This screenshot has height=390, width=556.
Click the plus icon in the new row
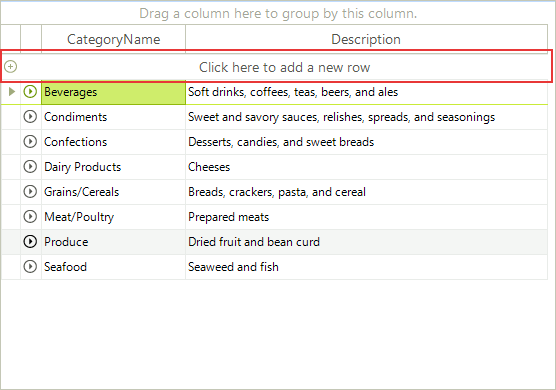click(11, 67)
